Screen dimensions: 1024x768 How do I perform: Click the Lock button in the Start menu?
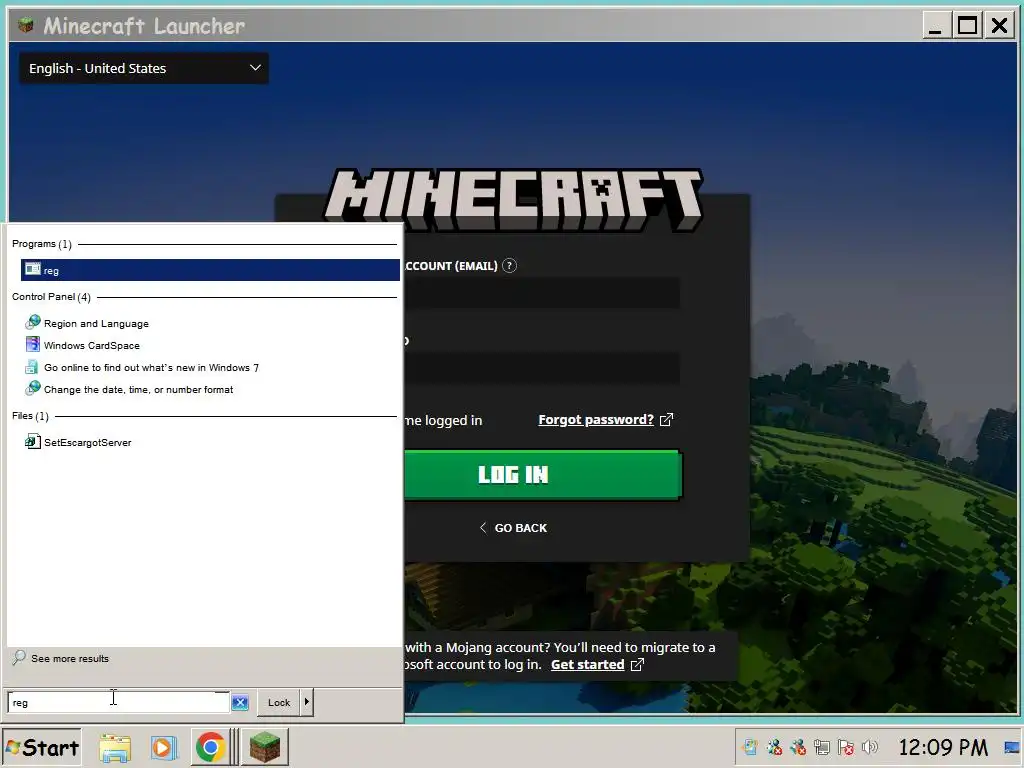[279, 703]
